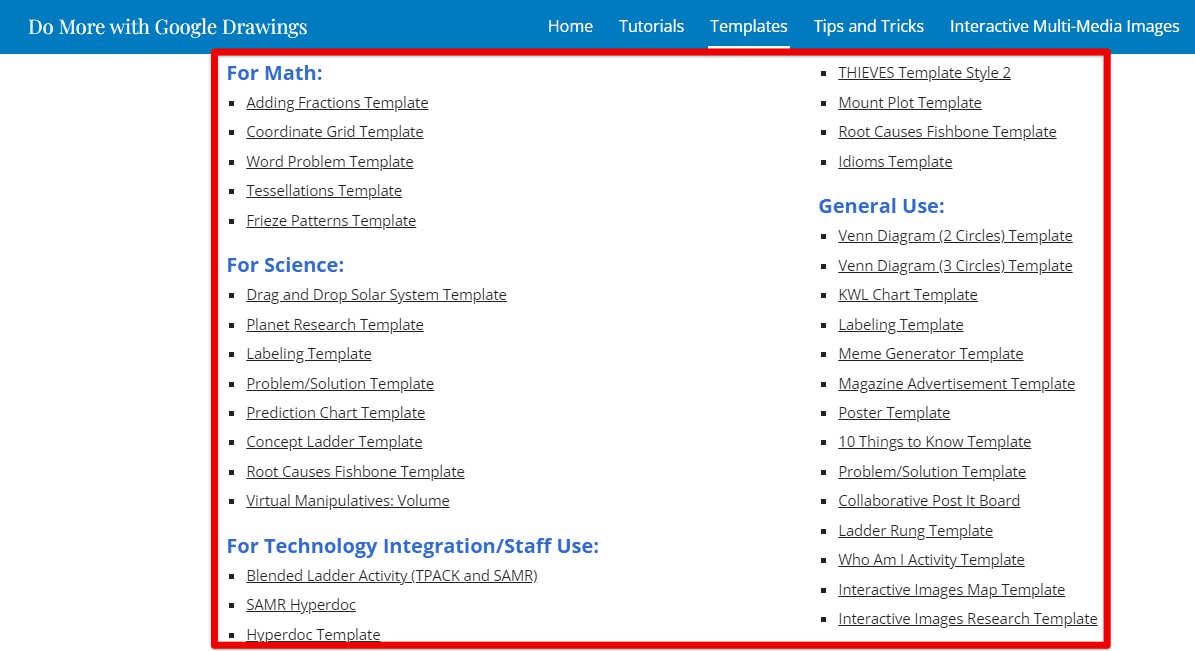
Task: Select the Frieze Patterns Template link
Action: (331, 220)
